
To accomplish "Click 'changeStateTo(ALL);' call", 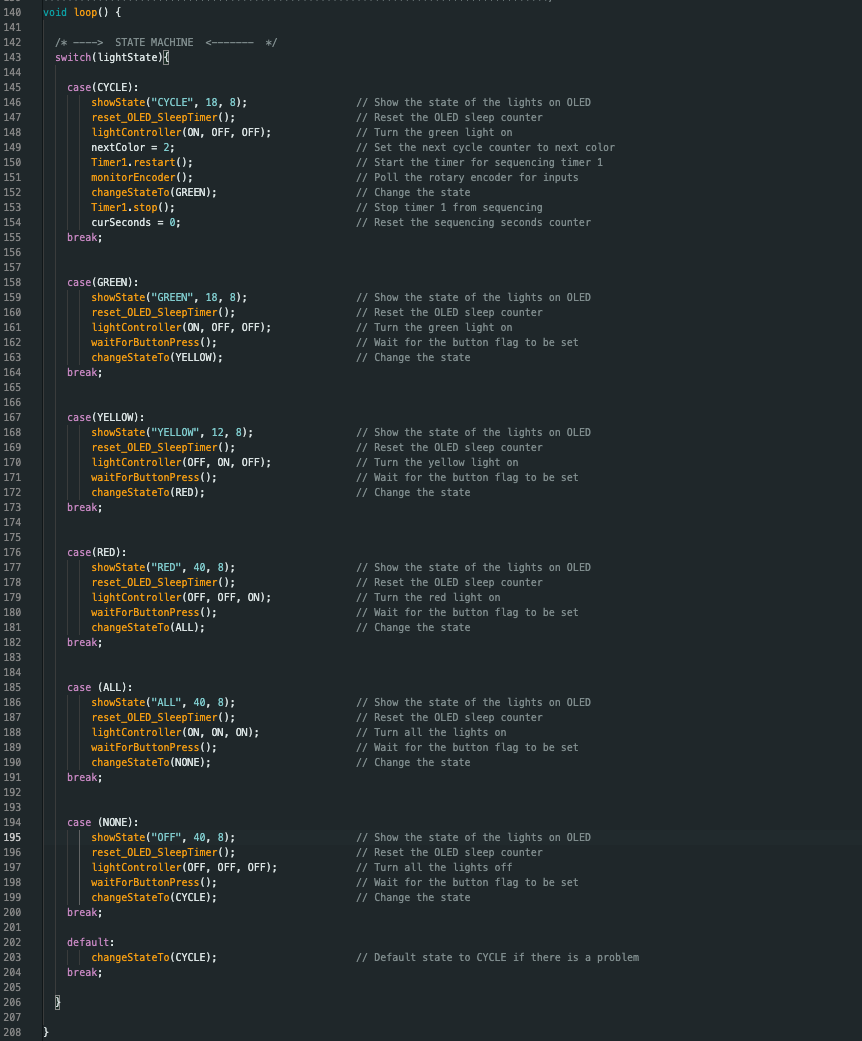I will click(x=148, y=627).
